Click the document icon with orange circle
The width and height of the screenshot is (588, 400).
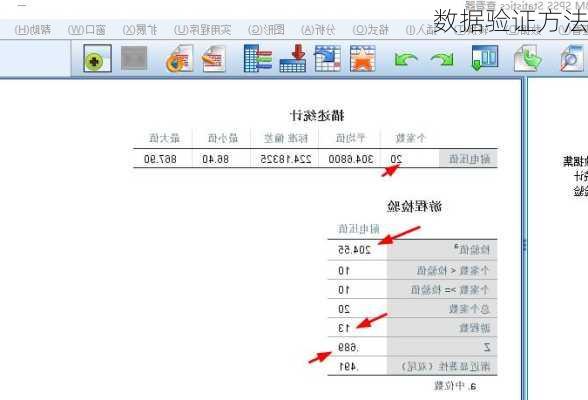179,59
